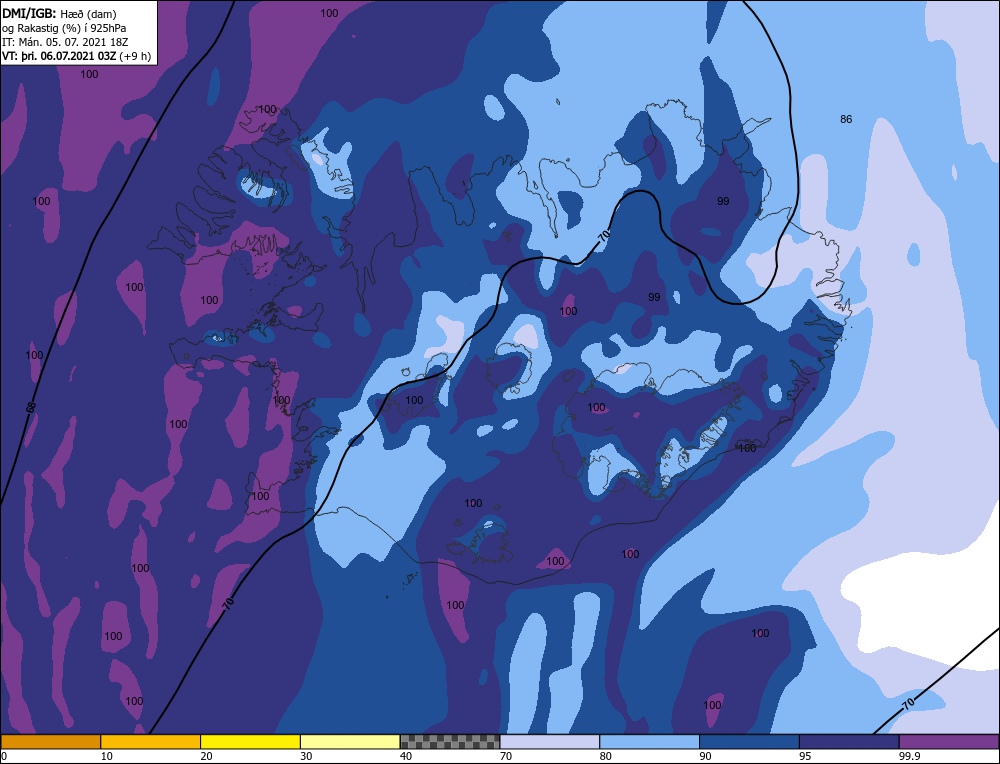Click the legend scale value '95'
Image resolution: width=1000 pixels, height=764 pixels.
pos(805,756)
